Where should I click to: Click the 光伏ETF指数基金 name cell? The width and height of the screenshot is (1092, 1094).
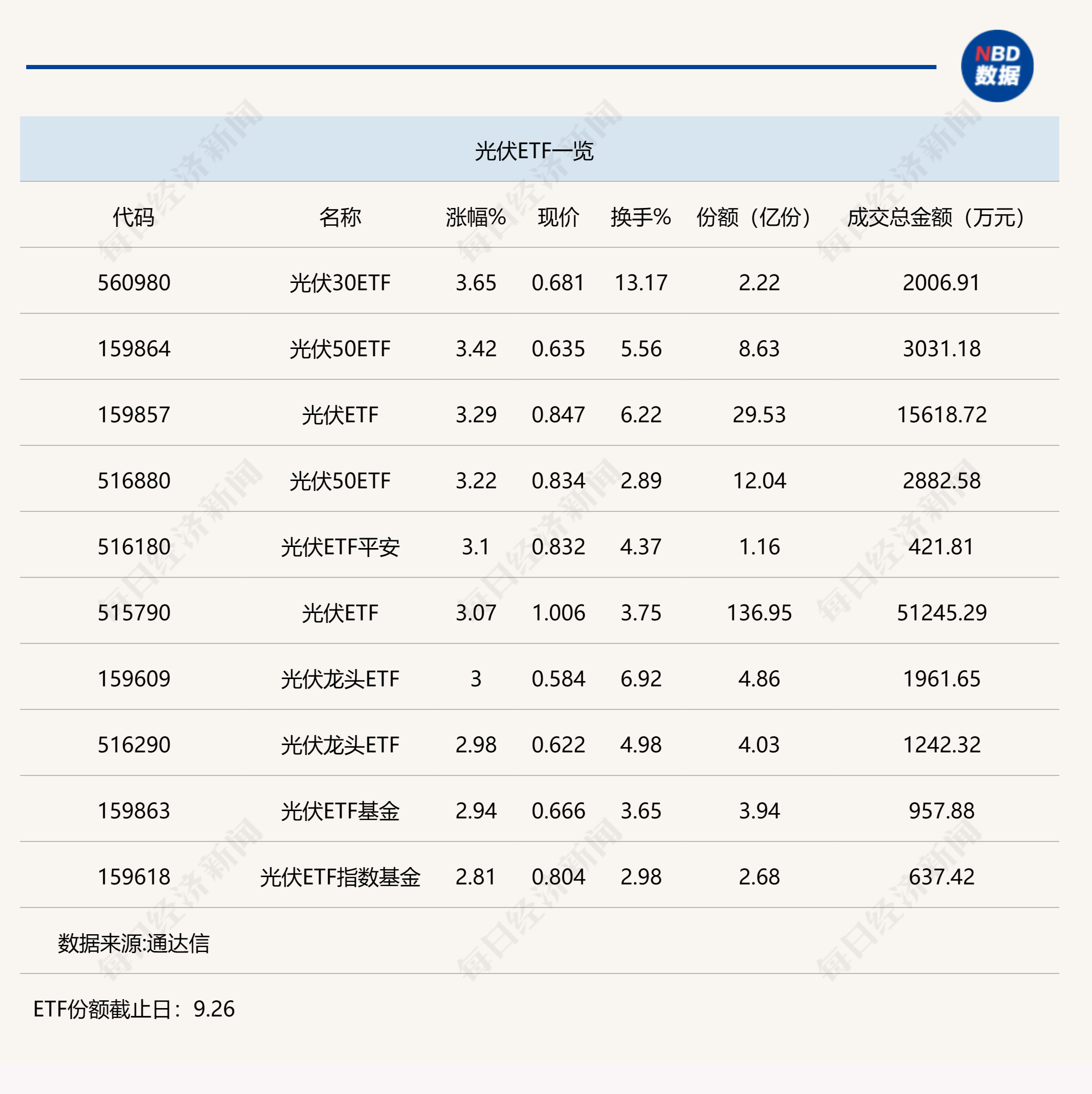coord(340,877)
